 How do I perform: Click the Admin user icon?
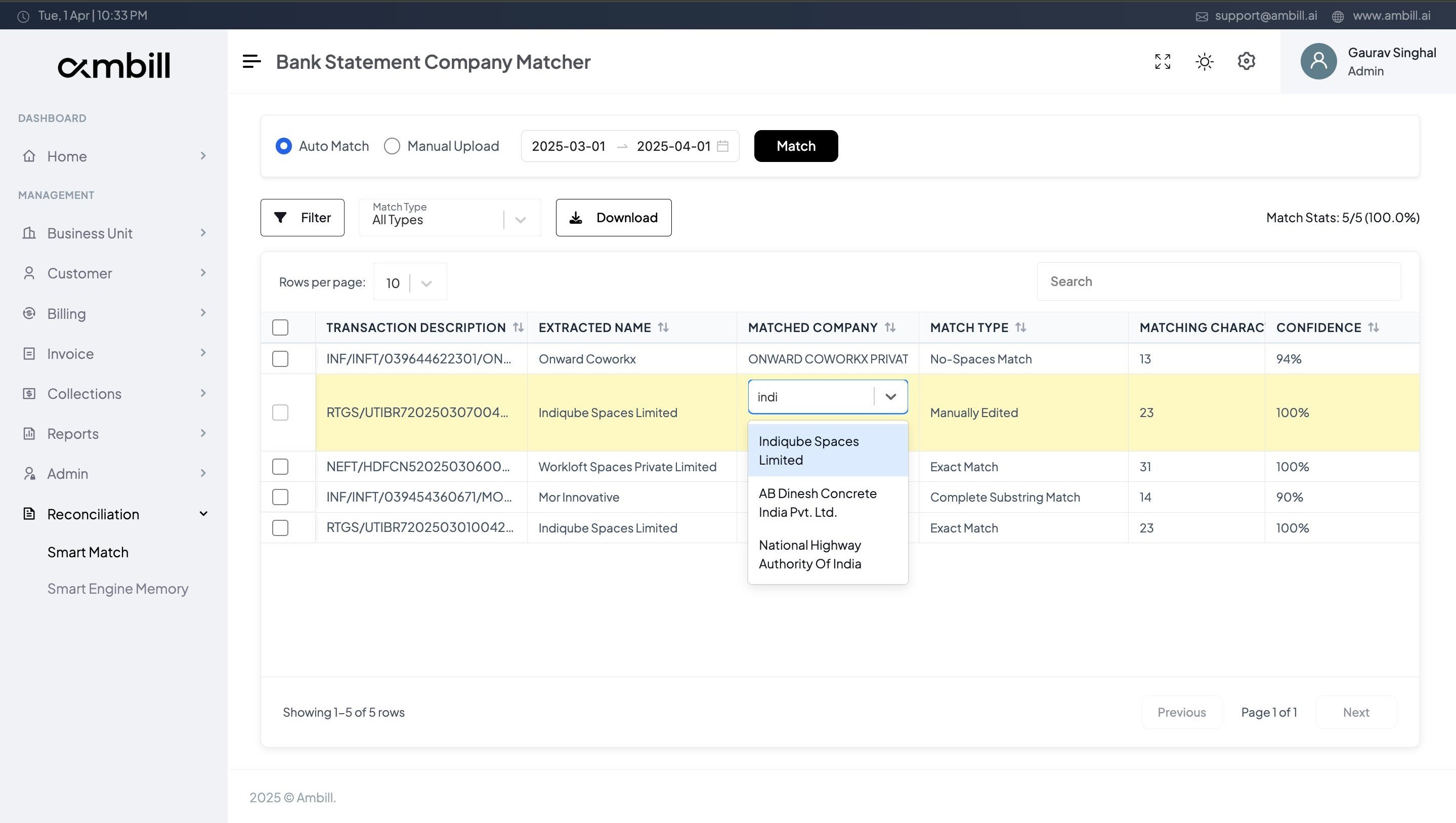[29, 473]
